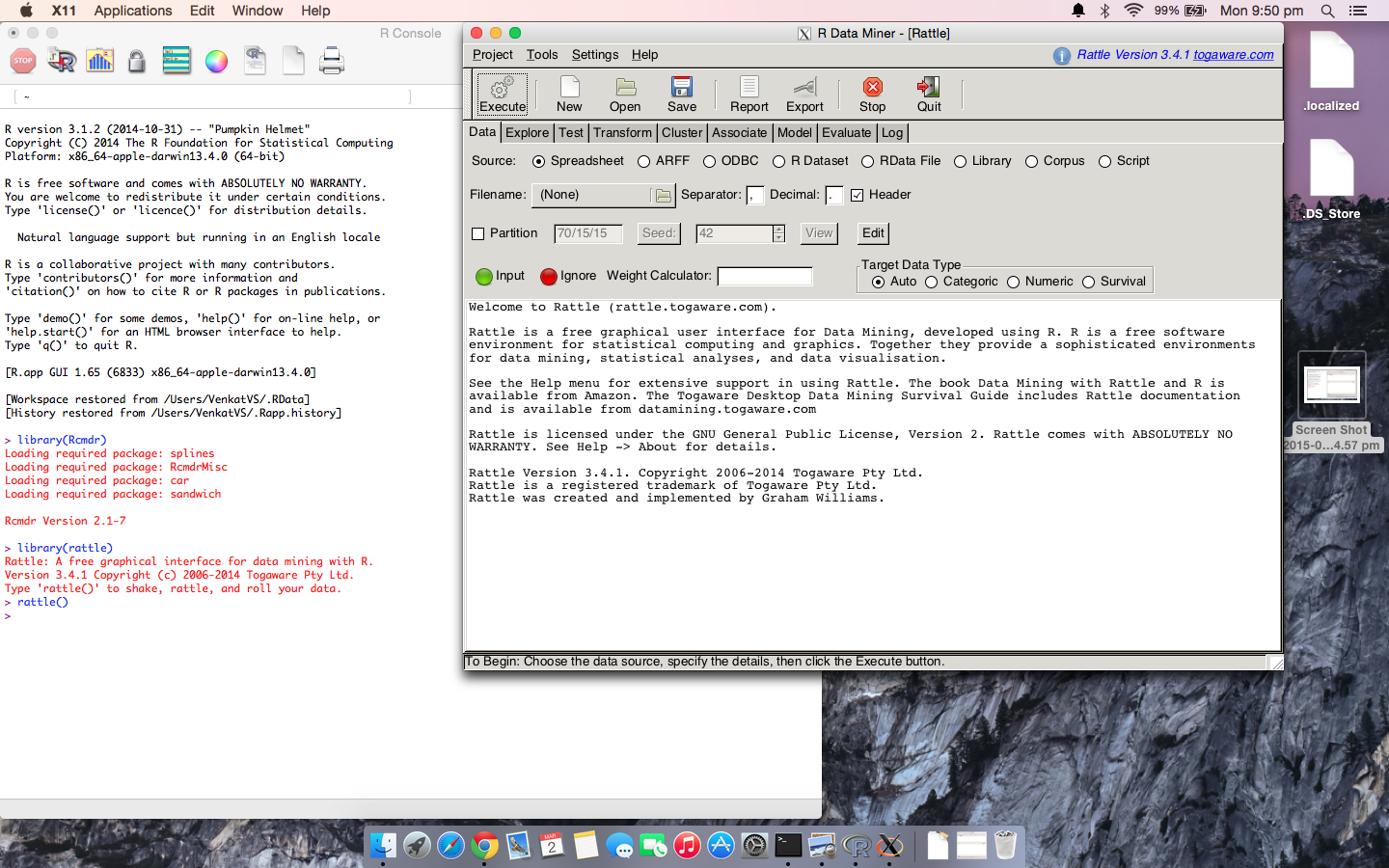Image resolution: width=1389 pixels, height=868 pixels.
Task: Click the printer icon in R Console
Action: click(x=332, y=61)
